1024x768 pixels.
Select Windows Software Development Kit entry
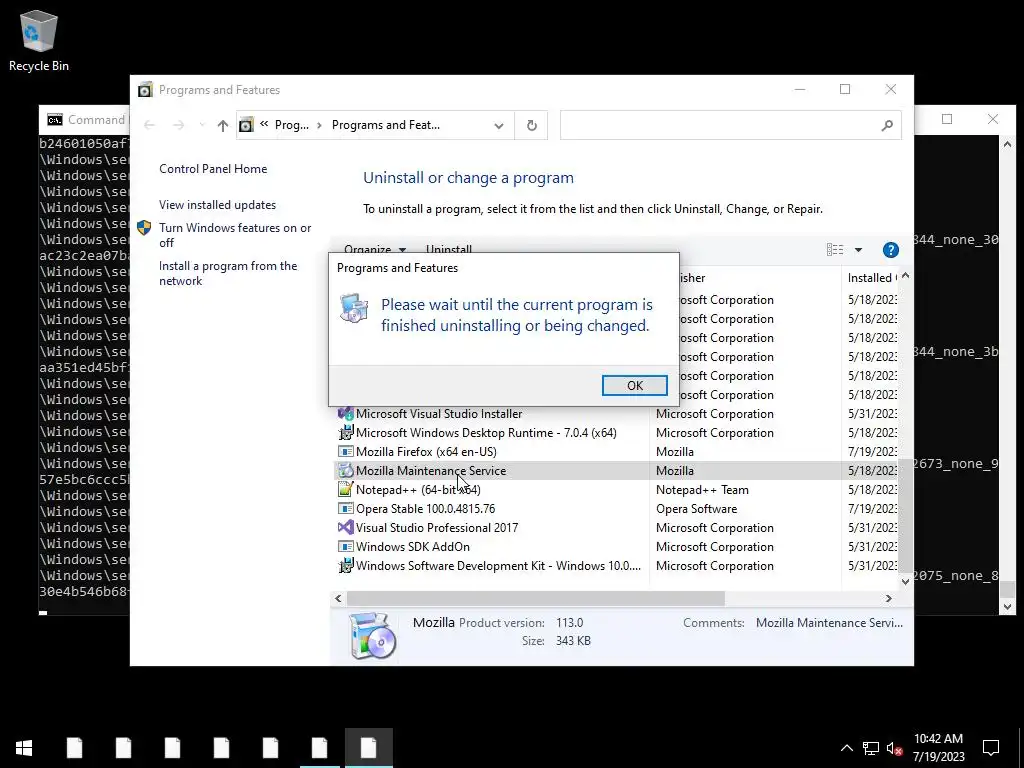498,566
